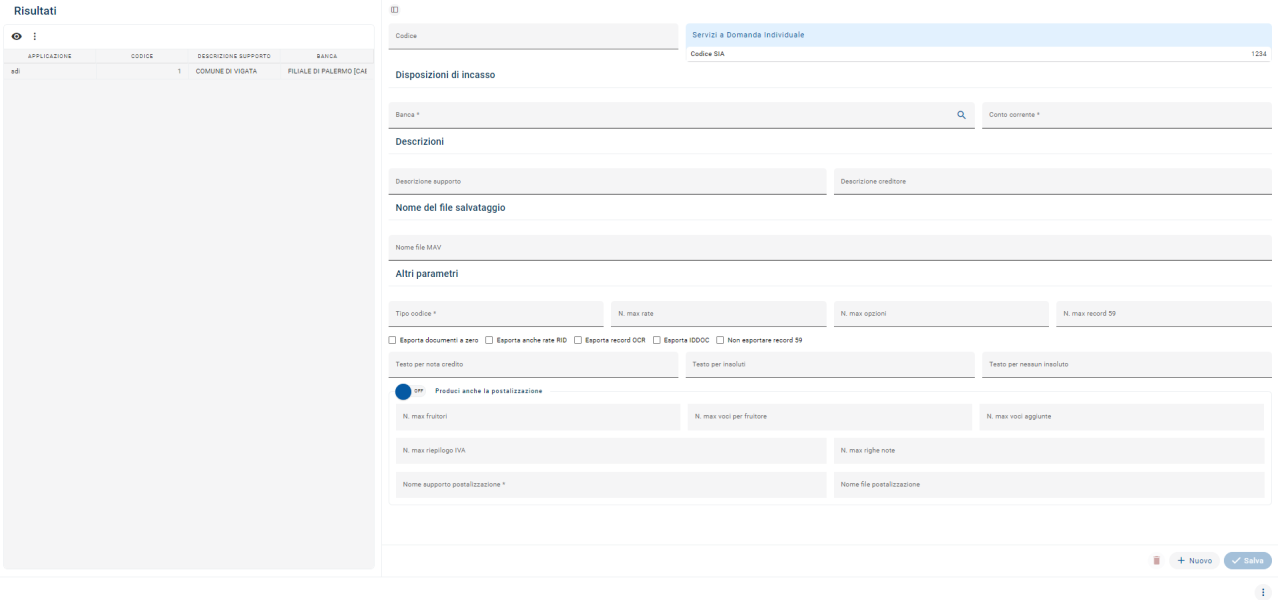Click the Nuovo button
This screenshot has height=600, width=1278.
(x=1194, y=561)
